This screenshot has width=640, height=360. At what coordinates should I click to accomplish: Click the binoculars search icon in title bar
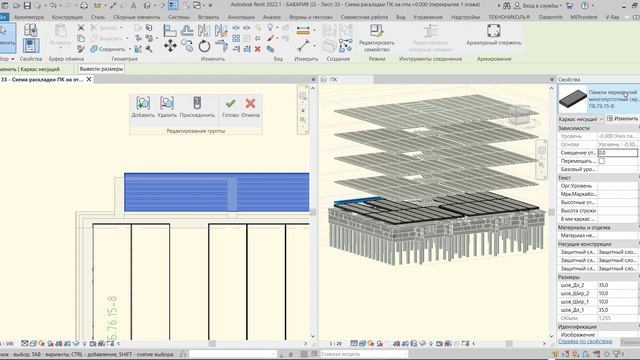pos(507,6)
